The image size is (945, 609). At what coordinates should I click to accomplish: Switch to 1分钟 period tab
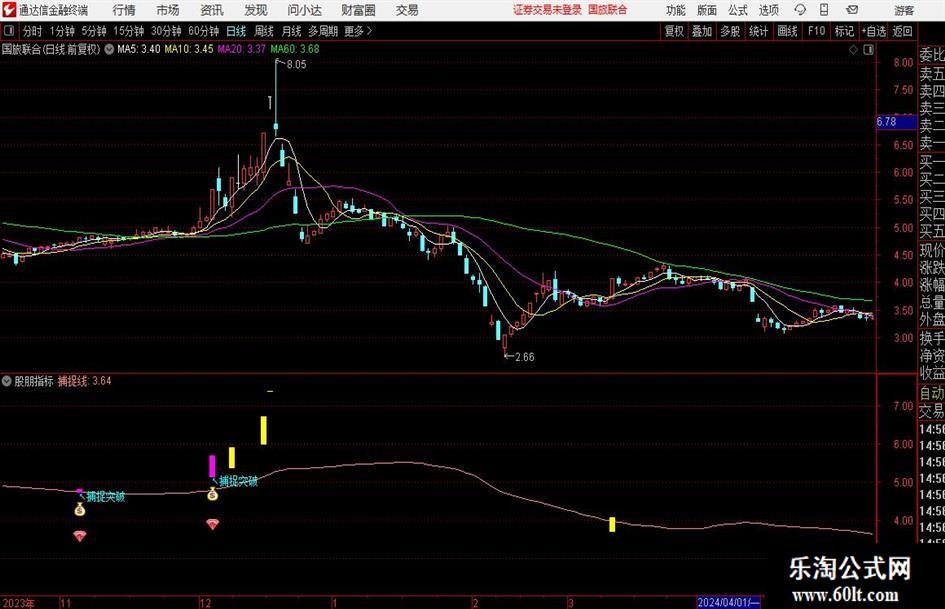pos(62,31)
